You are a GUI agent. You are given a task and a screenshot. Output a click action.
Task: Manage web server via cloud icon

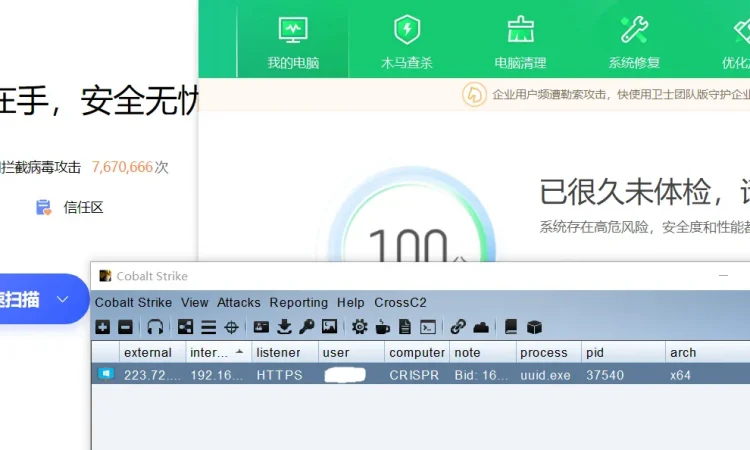(x=481, y=328)
